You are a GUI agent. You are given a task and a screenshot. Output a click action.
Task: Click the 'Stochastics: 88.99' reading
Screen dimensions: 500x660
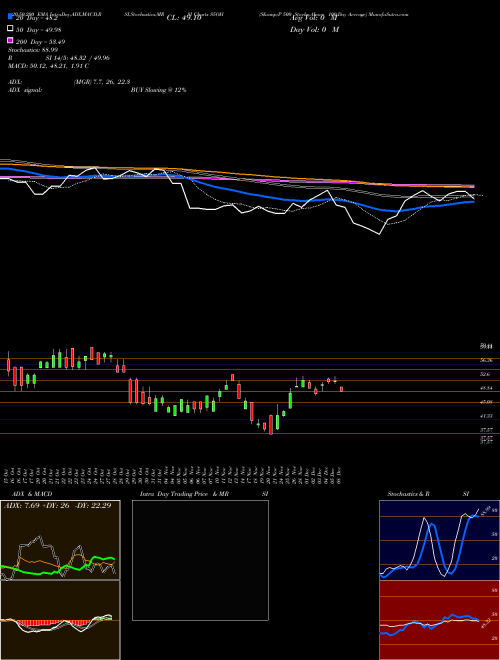(33, 50)
